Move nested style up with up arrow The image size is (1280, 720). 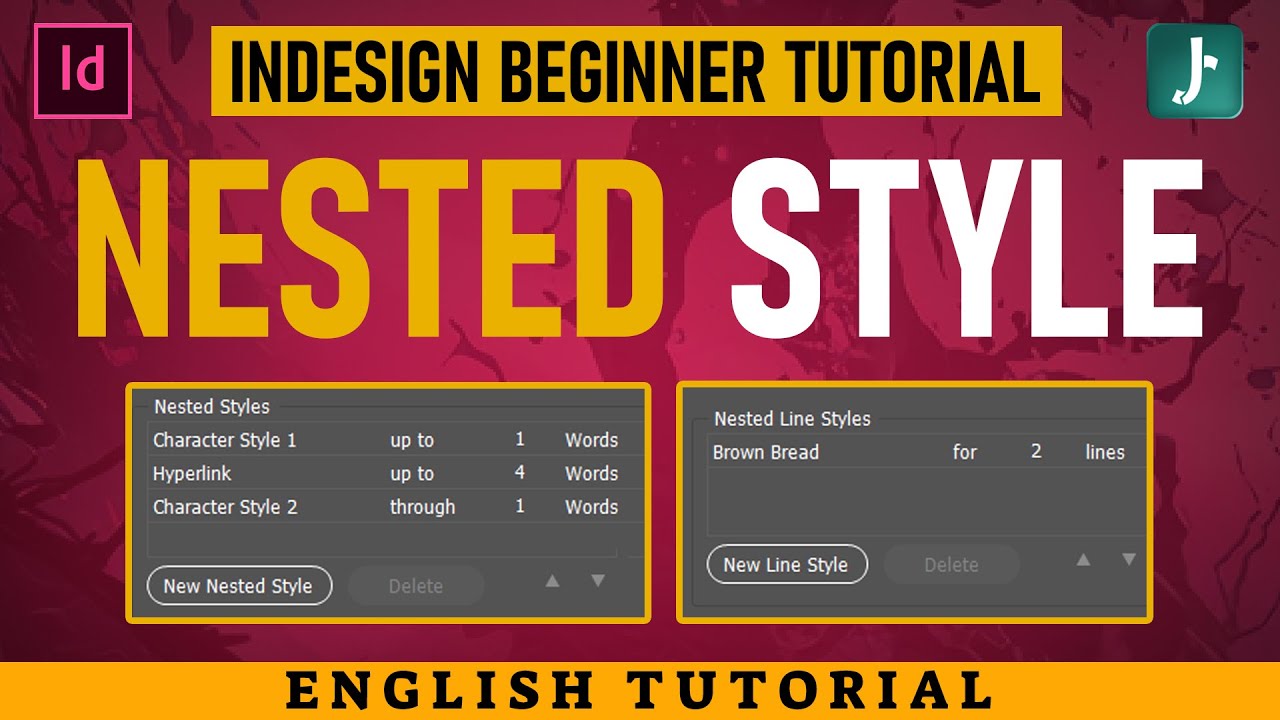(552, 581)
